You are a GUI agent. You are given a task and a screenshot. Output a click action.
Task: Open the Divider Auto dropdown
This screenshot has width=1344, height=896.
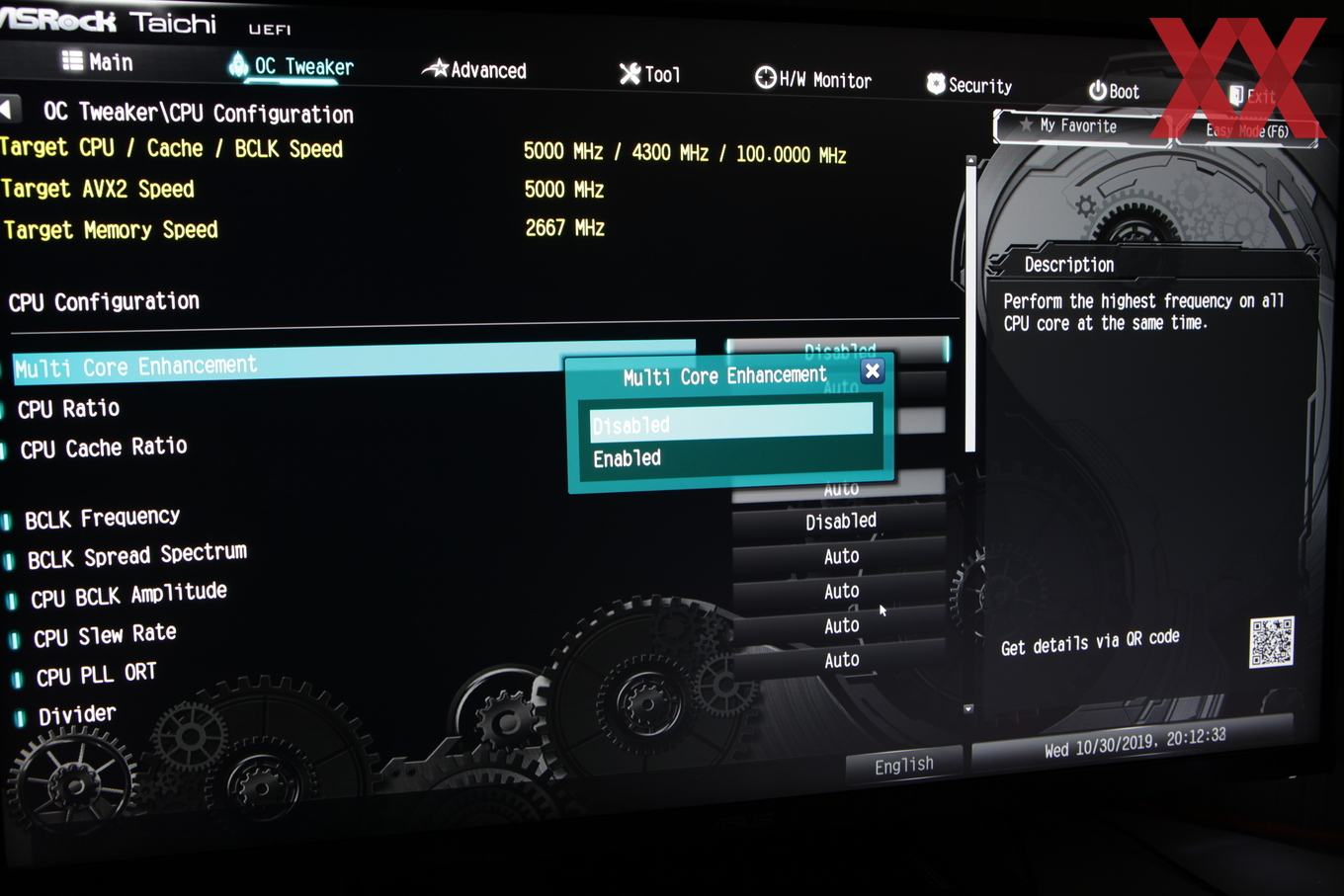click(x=841, y=660)
